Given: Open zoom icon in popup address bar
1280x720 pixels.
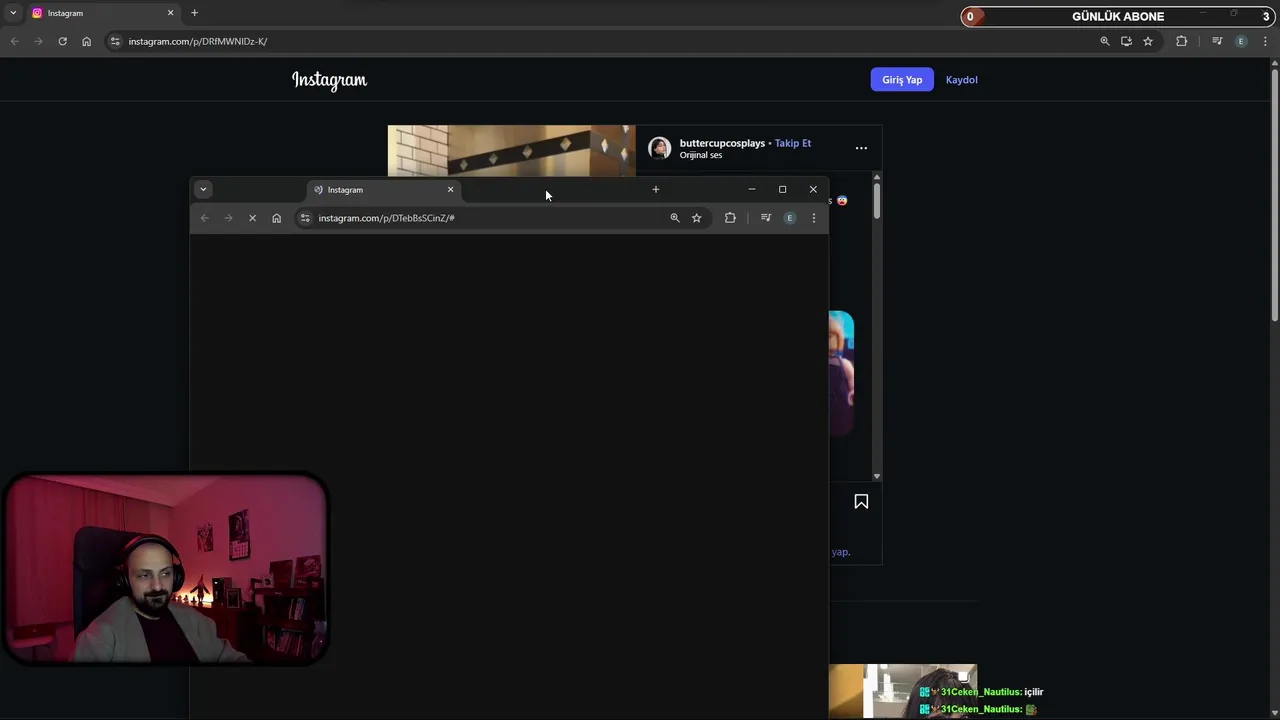Looking at the screenshot, I should click(x=675, y=218).
